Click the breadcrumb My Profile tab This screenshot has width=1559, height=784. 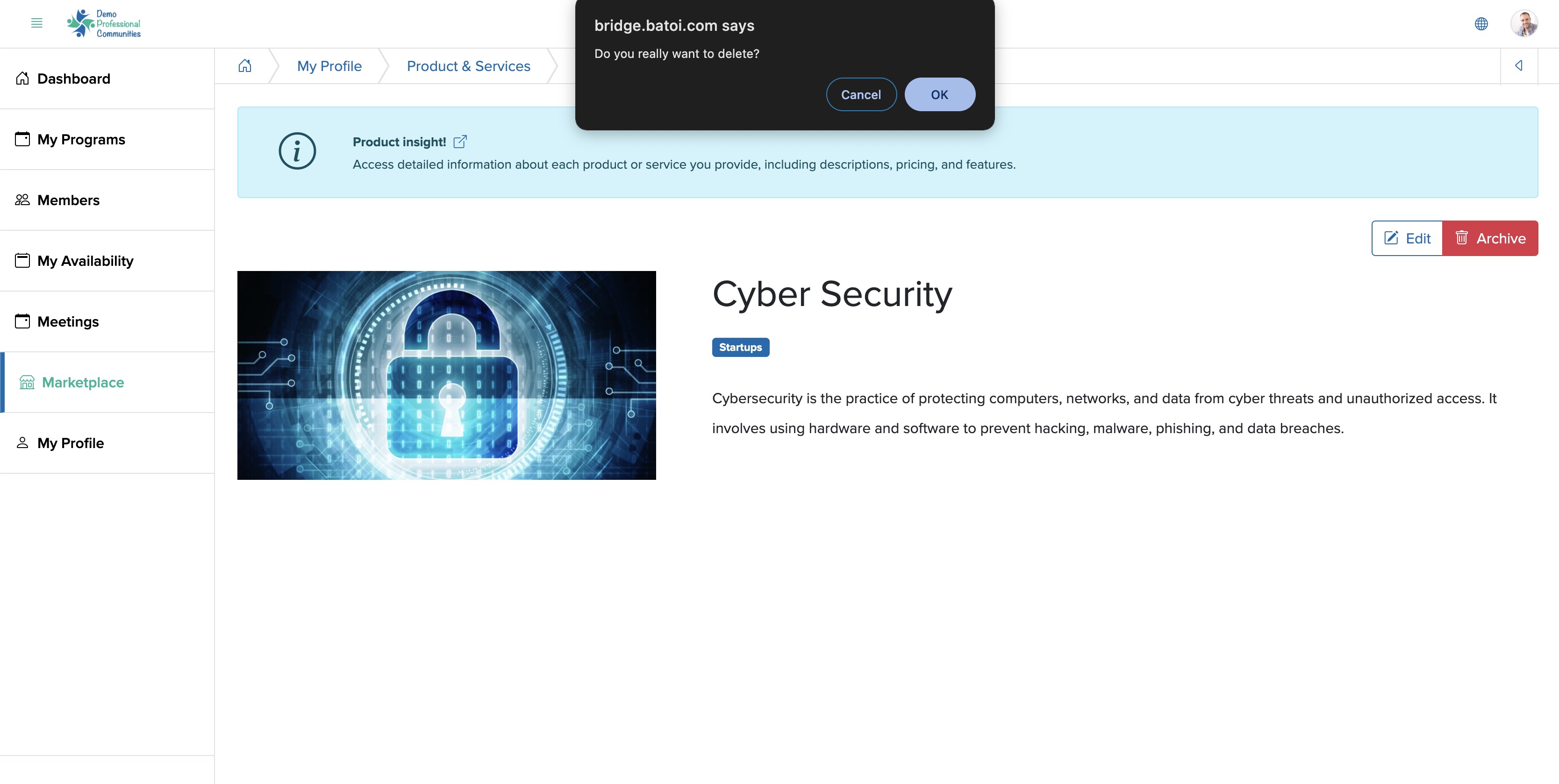[329, 65]
